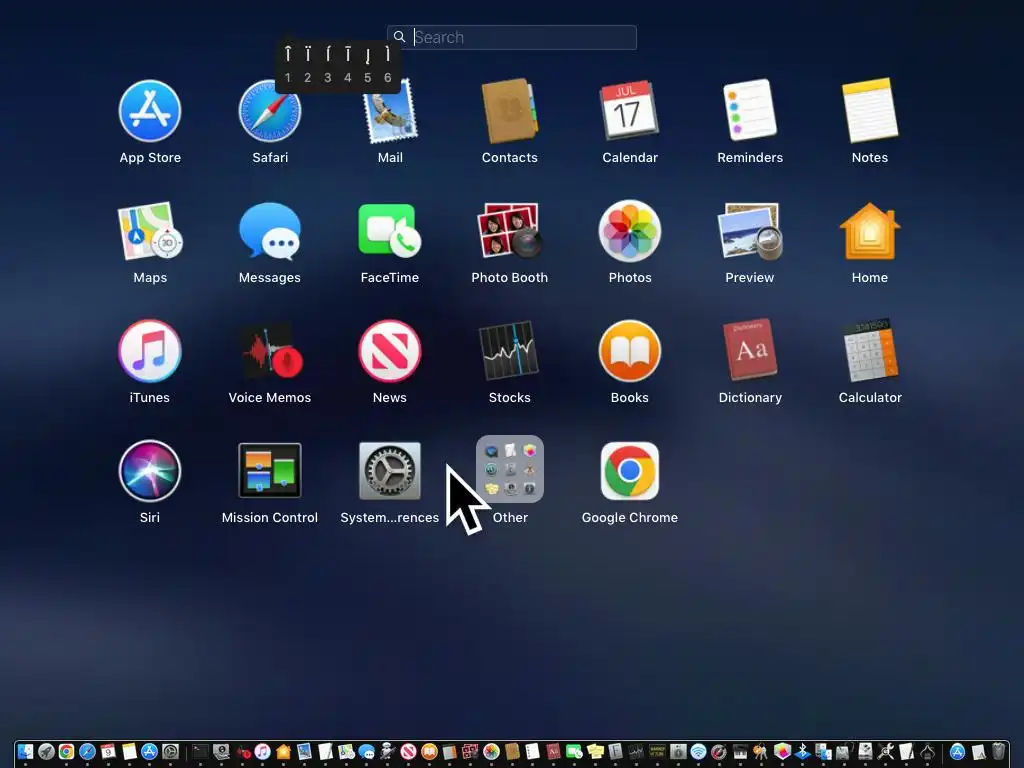Open Messages from the Launchpad grid
The height and width of the screenshot is (768, 1024).
pyautogui.click(x=270, y=231)
